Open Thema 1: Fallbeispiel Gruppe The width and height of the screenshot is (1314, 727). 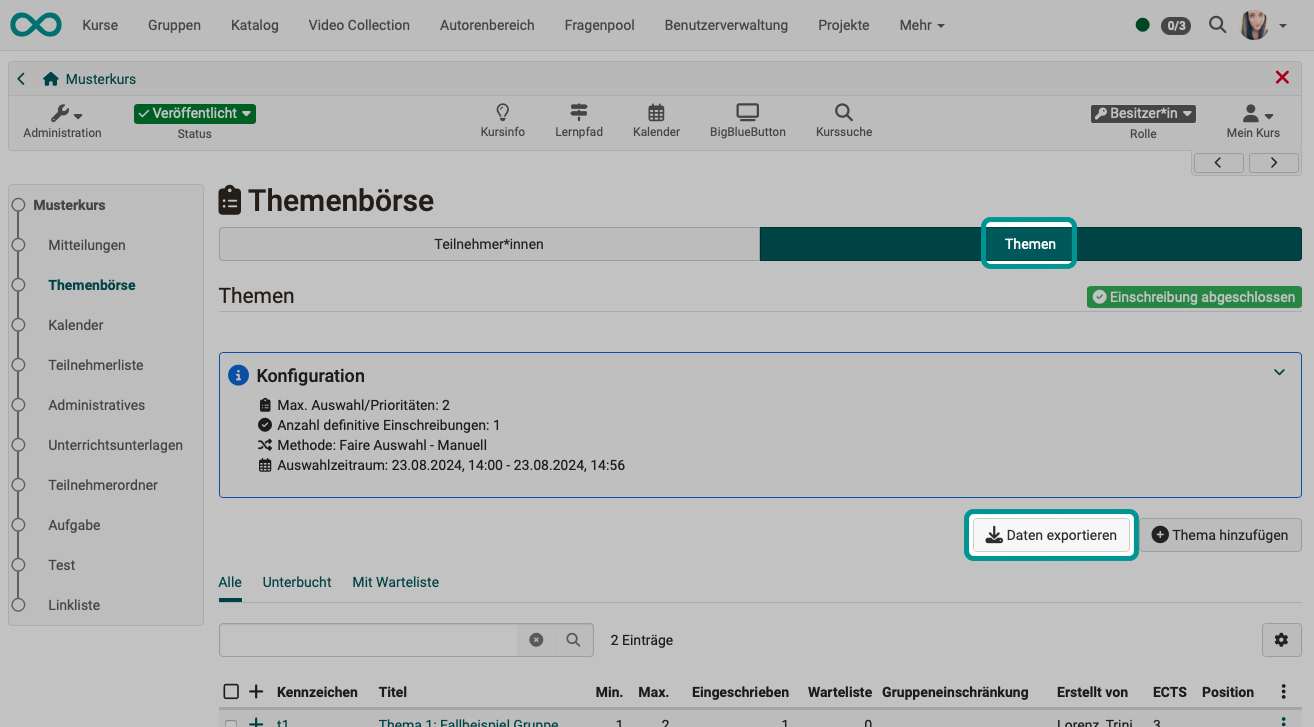click(462, 723)
